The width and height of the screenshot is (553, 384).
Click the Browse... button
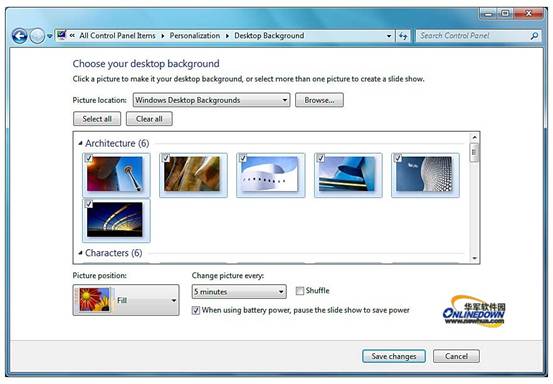pos(319,100)
